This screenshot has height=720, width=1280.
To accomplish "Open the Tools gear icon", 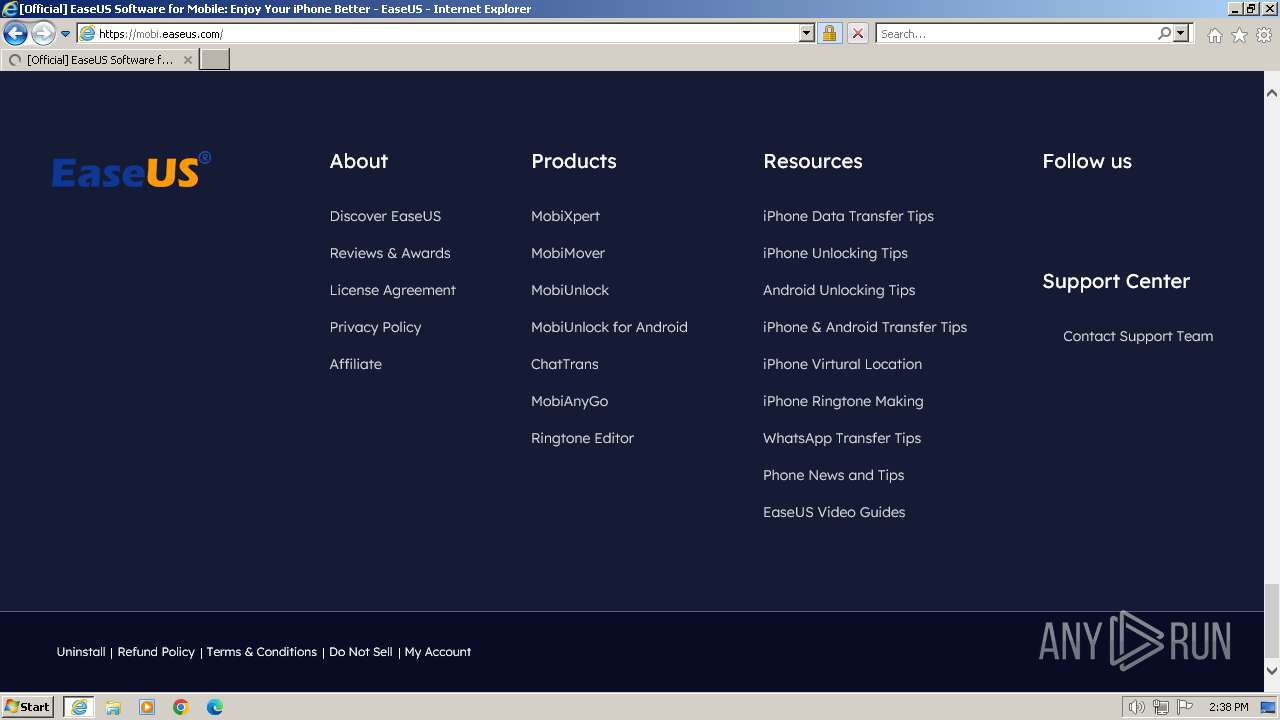I will click(1264, 35).
